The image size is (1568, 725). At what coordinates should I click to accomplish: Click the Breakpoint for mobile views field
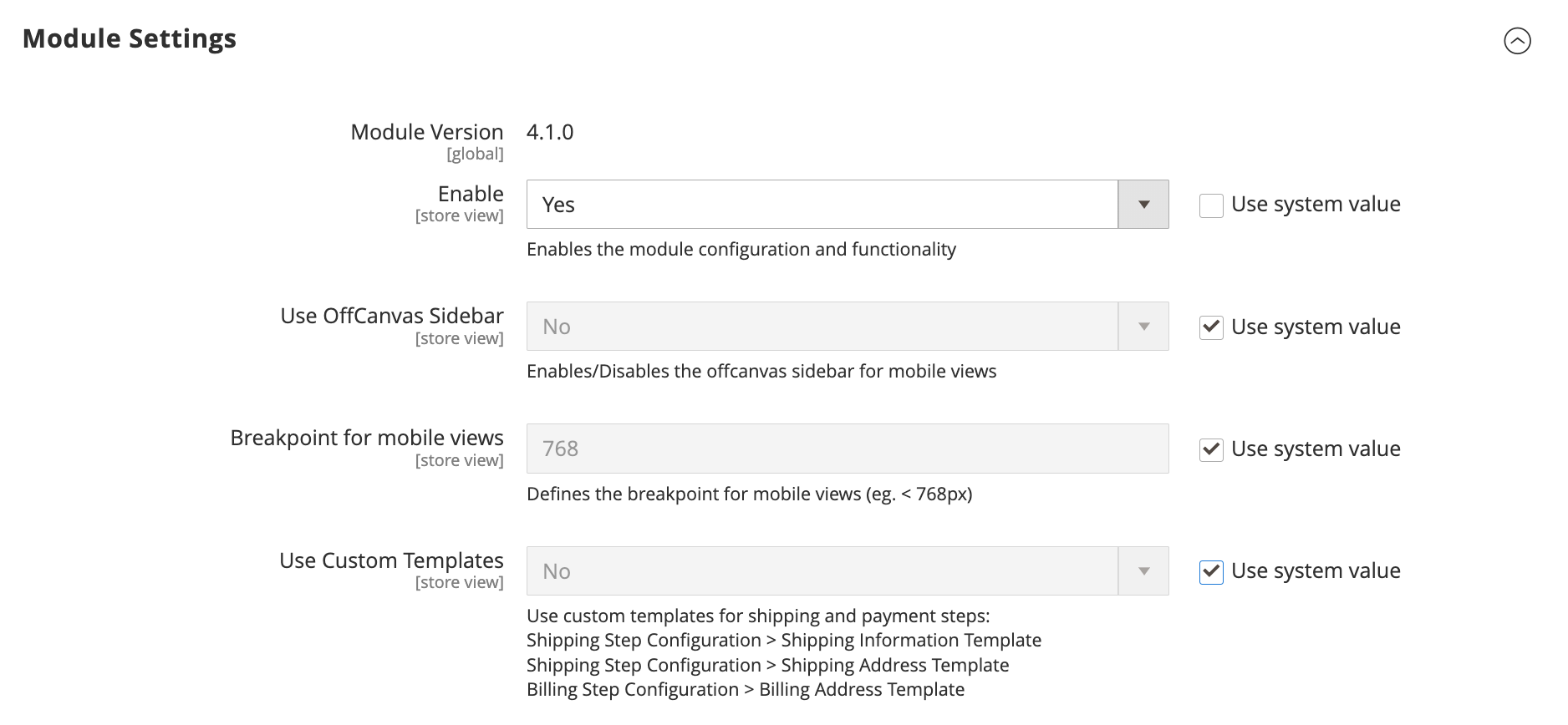coord(848,449)
